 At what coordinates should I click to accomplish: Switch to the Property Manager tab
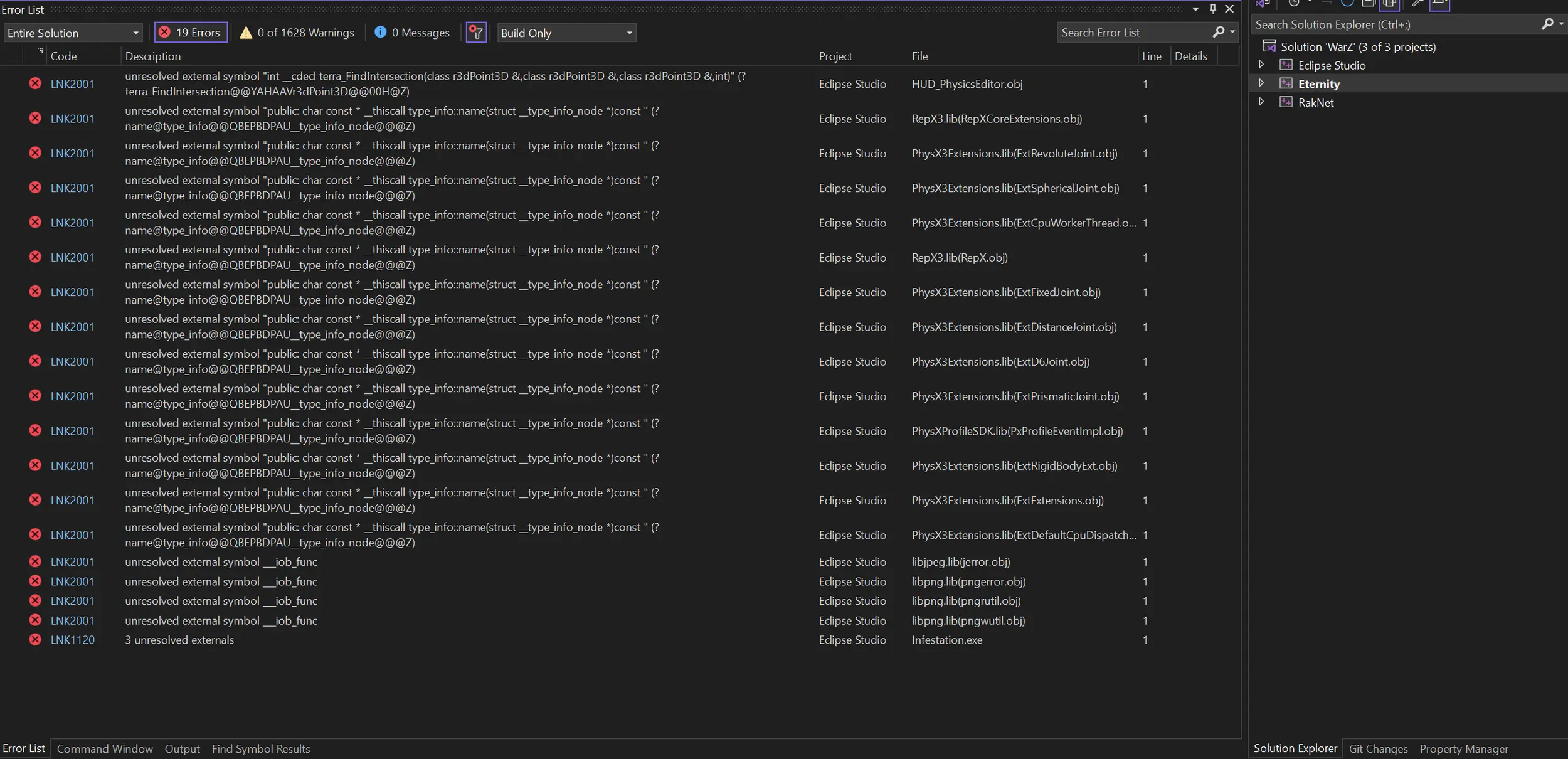click(x=1464, y=748)
